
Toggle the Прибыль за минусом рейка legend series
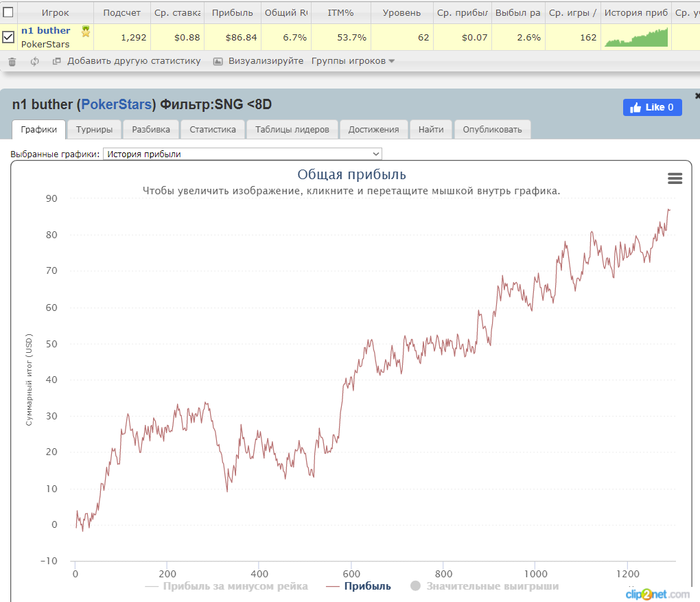[x=227, y=586]
